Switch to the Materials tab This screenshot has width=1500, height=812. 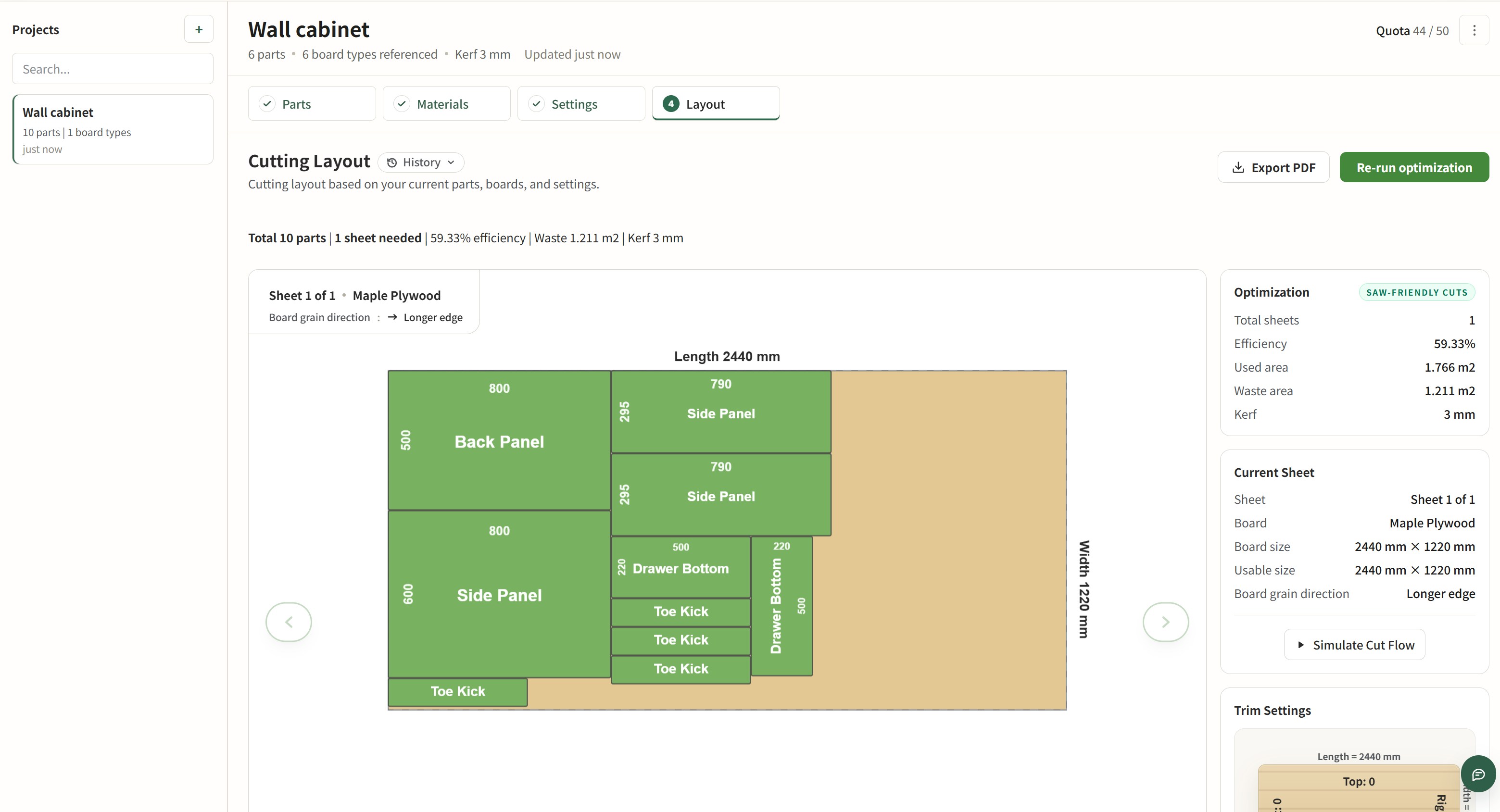446,104
